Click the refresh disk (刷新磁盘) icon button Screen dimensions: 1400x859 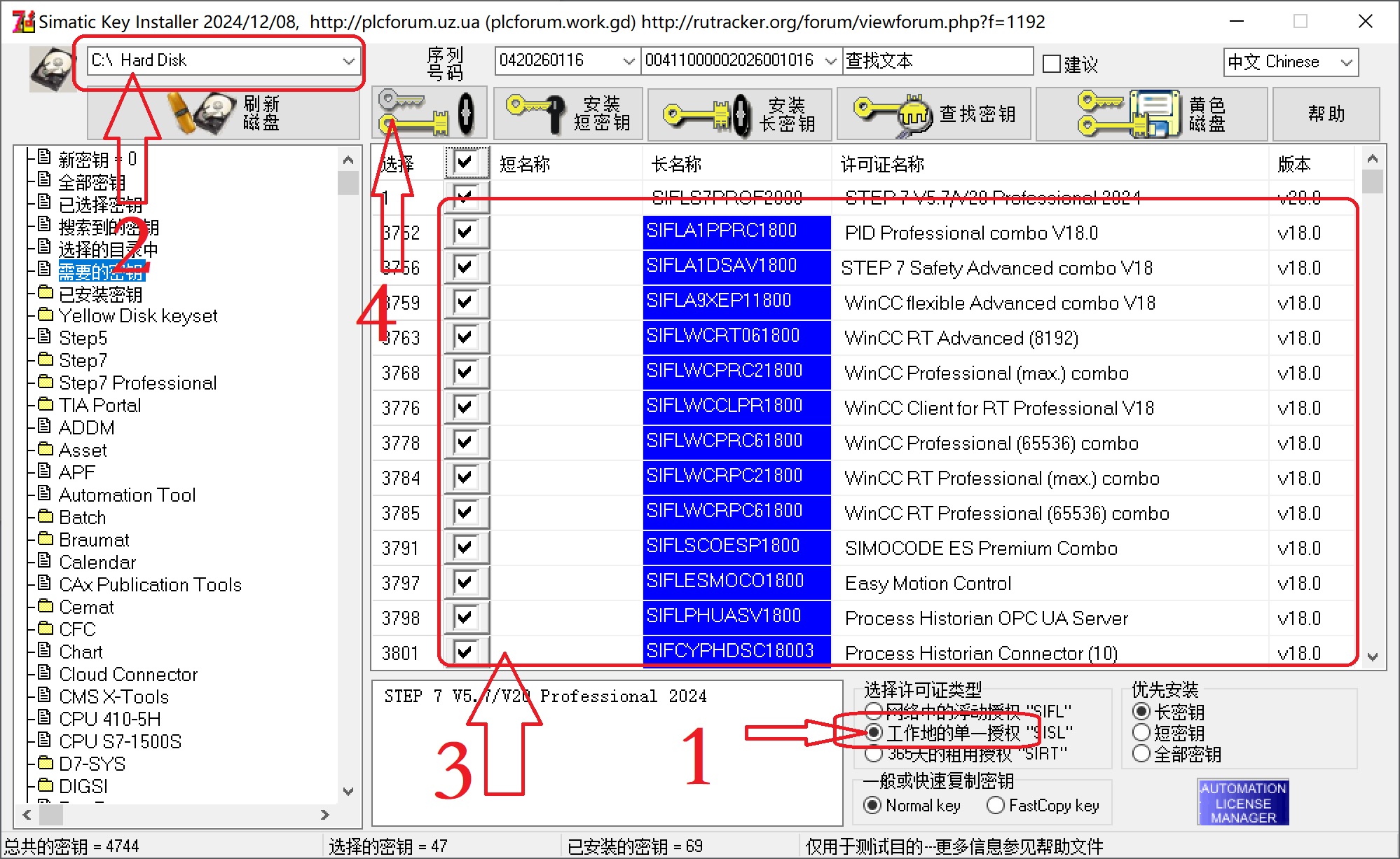[x=203, y=114]
